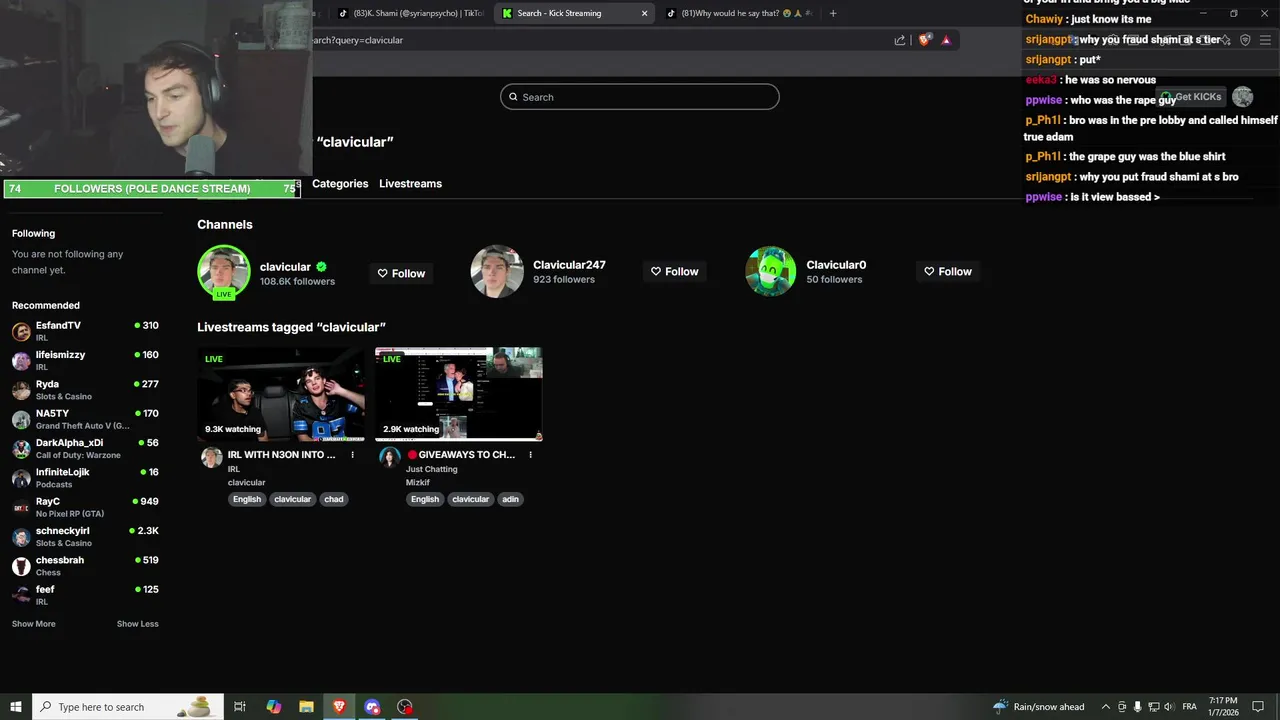This screenshot has height=720, width=1280.
Task: Open schneckyirl recommended channel avatar
Action: pos(21,537)
